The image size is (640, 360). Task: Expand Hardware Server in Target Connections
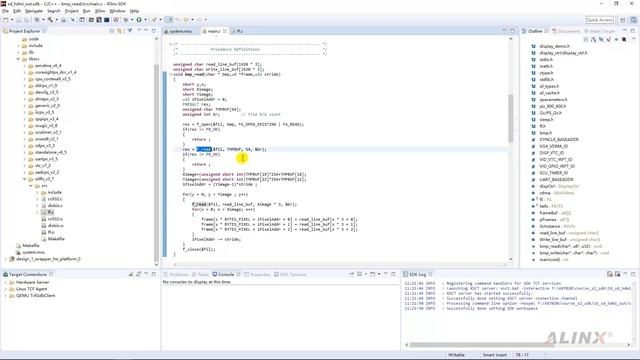pyautogui.click(x=6, y=282)
